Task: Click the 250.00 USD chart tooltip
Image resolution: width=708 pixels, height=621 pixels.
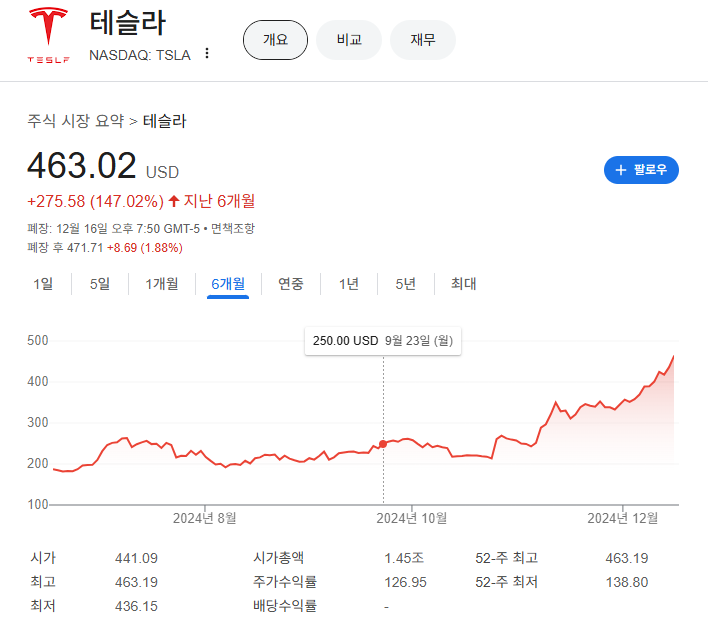Action: 383,341
